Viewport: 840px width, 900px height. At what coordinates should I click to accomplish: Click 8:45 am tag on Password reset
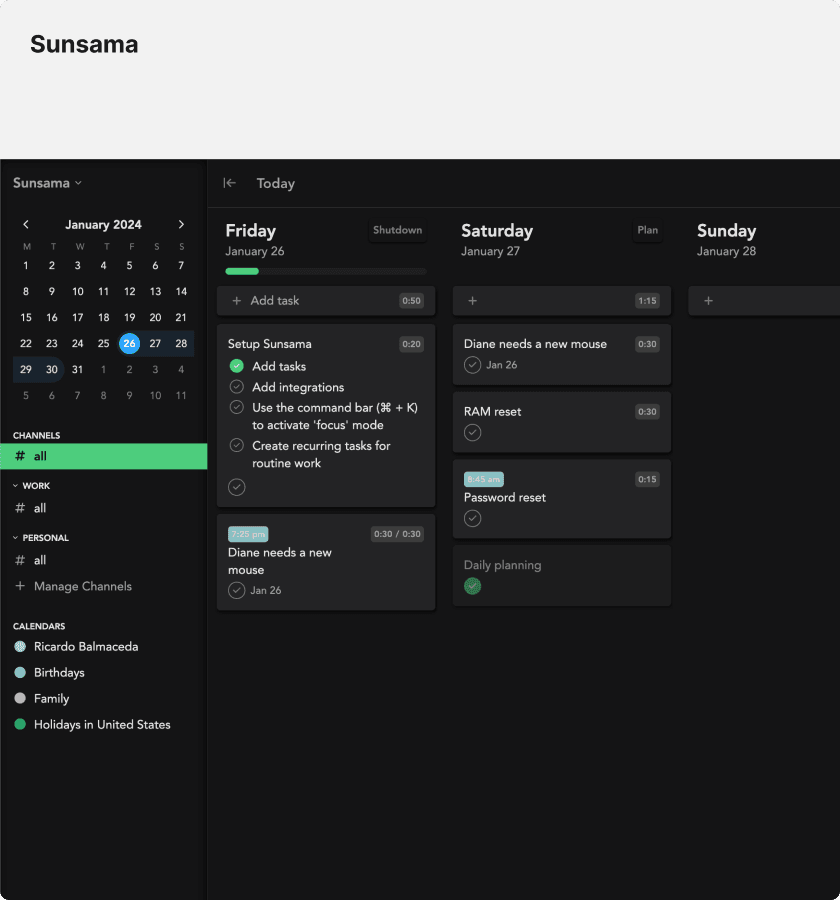coord(483,479)
